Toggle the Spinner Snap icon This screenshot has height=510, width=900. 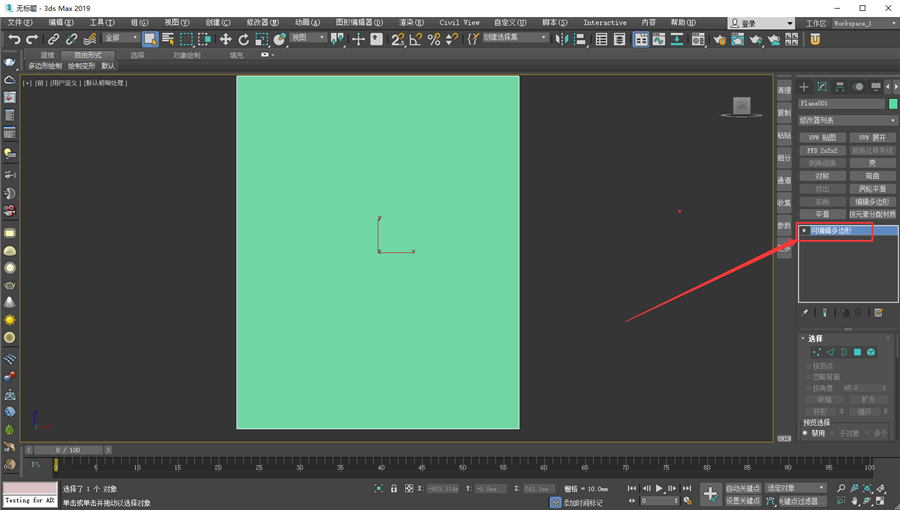(452, 39)
